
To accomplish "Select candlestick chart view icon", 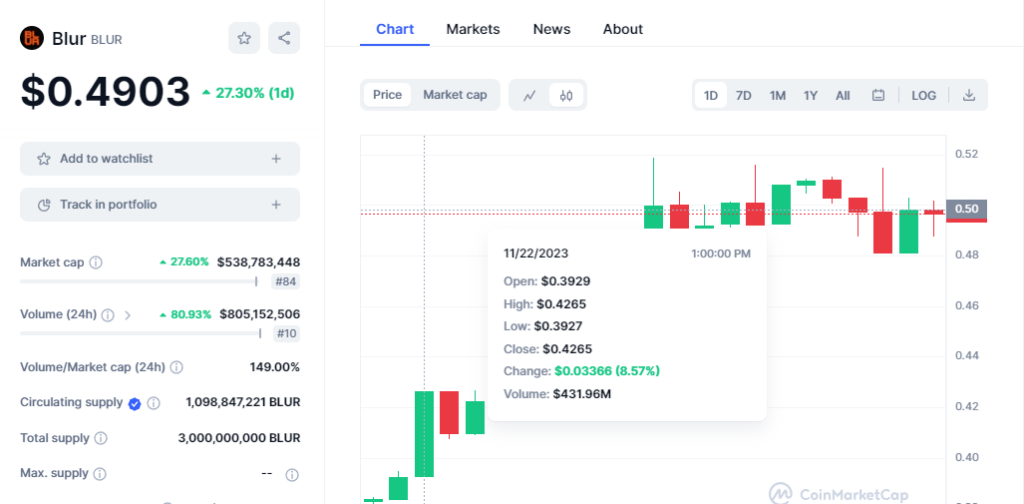I will tap(566, 95).
